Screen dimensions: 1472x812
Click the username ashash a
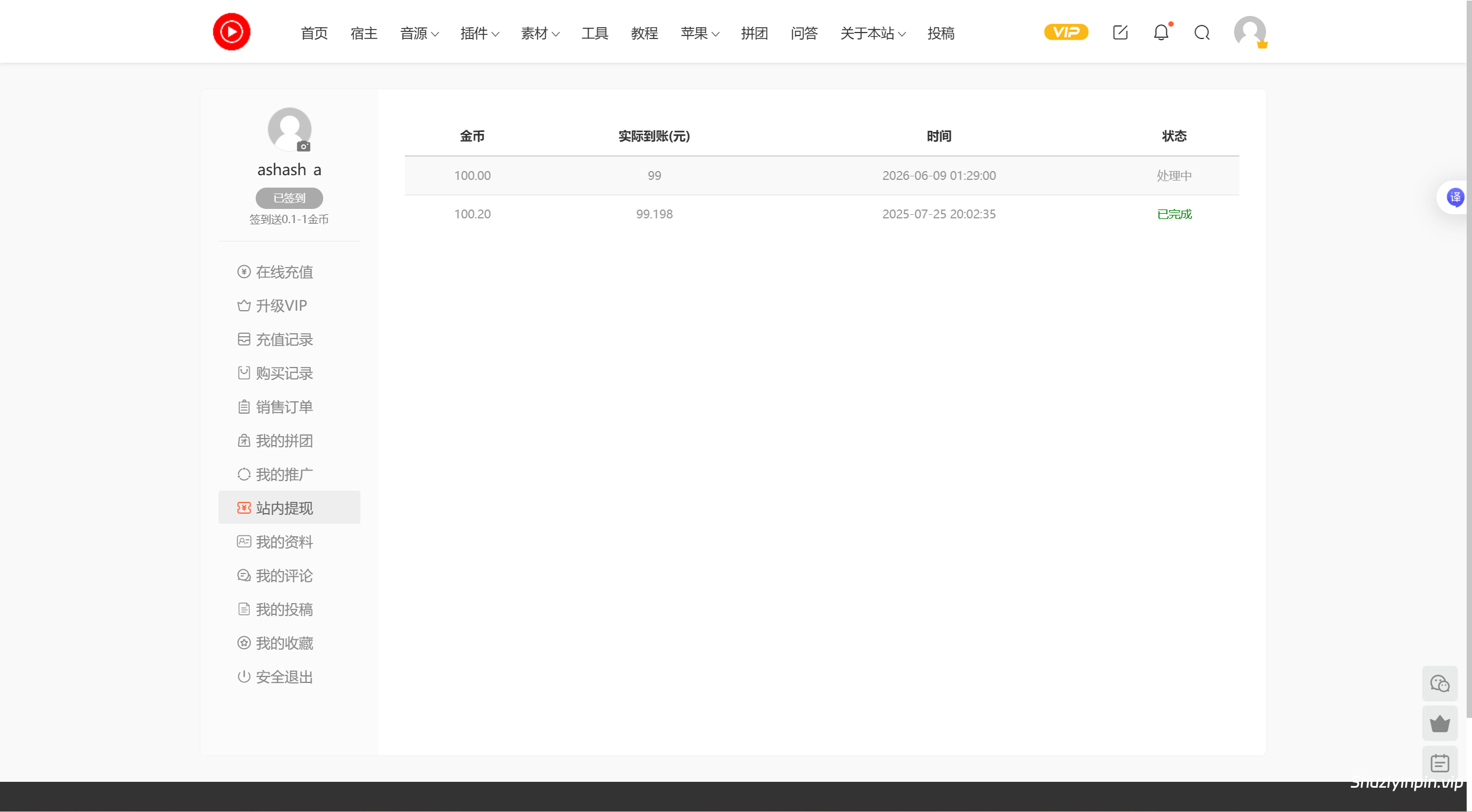click(x=289, y=170)
